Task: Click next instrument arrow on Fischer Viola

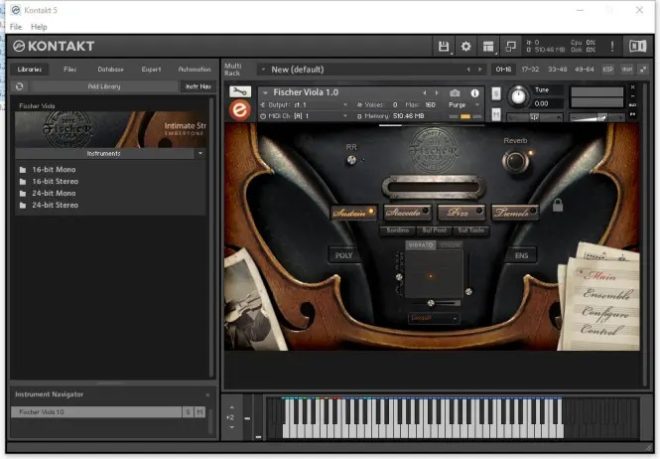Action: pos(436,93)
